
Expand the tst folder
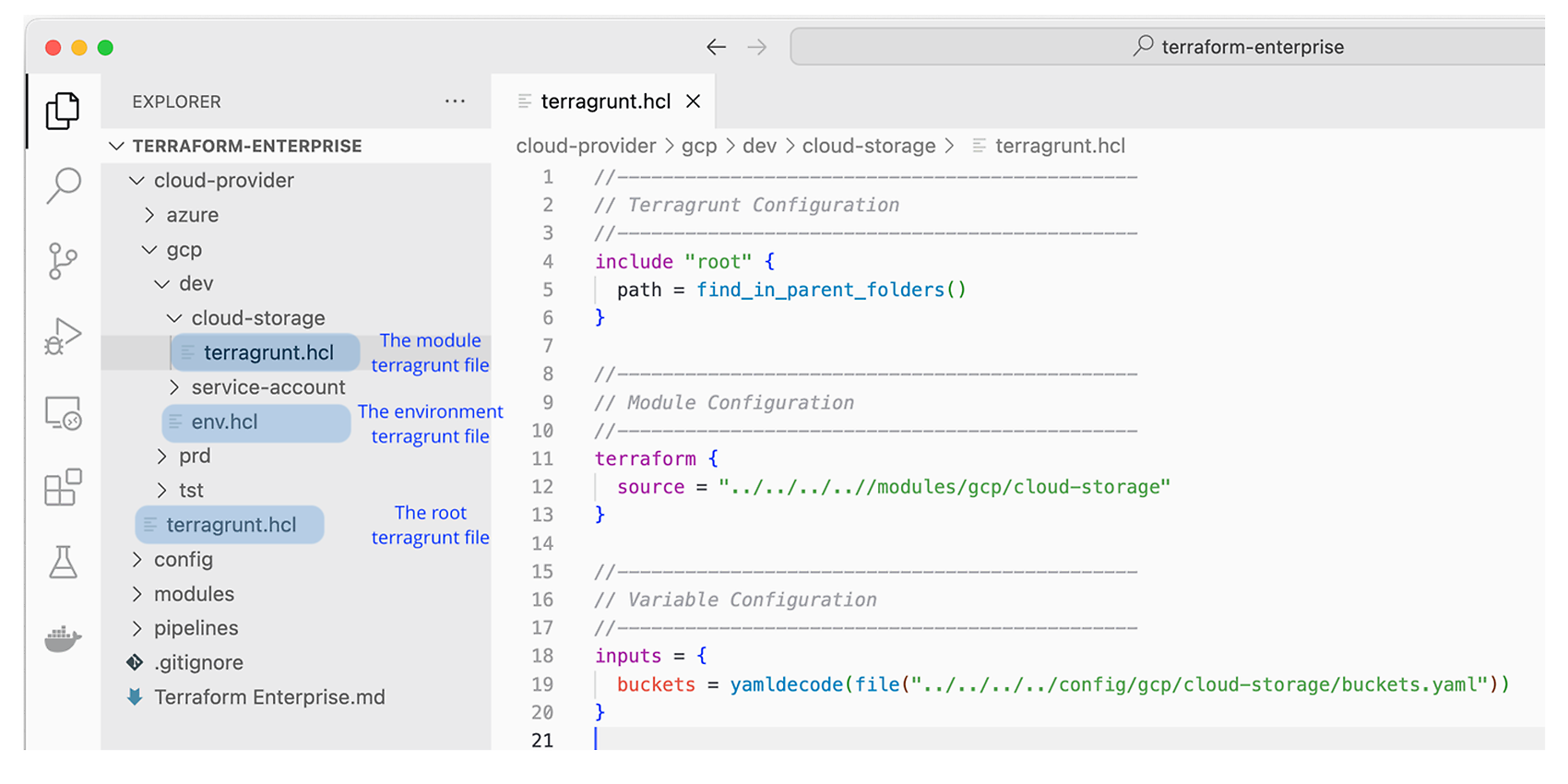tap(161, 491)
